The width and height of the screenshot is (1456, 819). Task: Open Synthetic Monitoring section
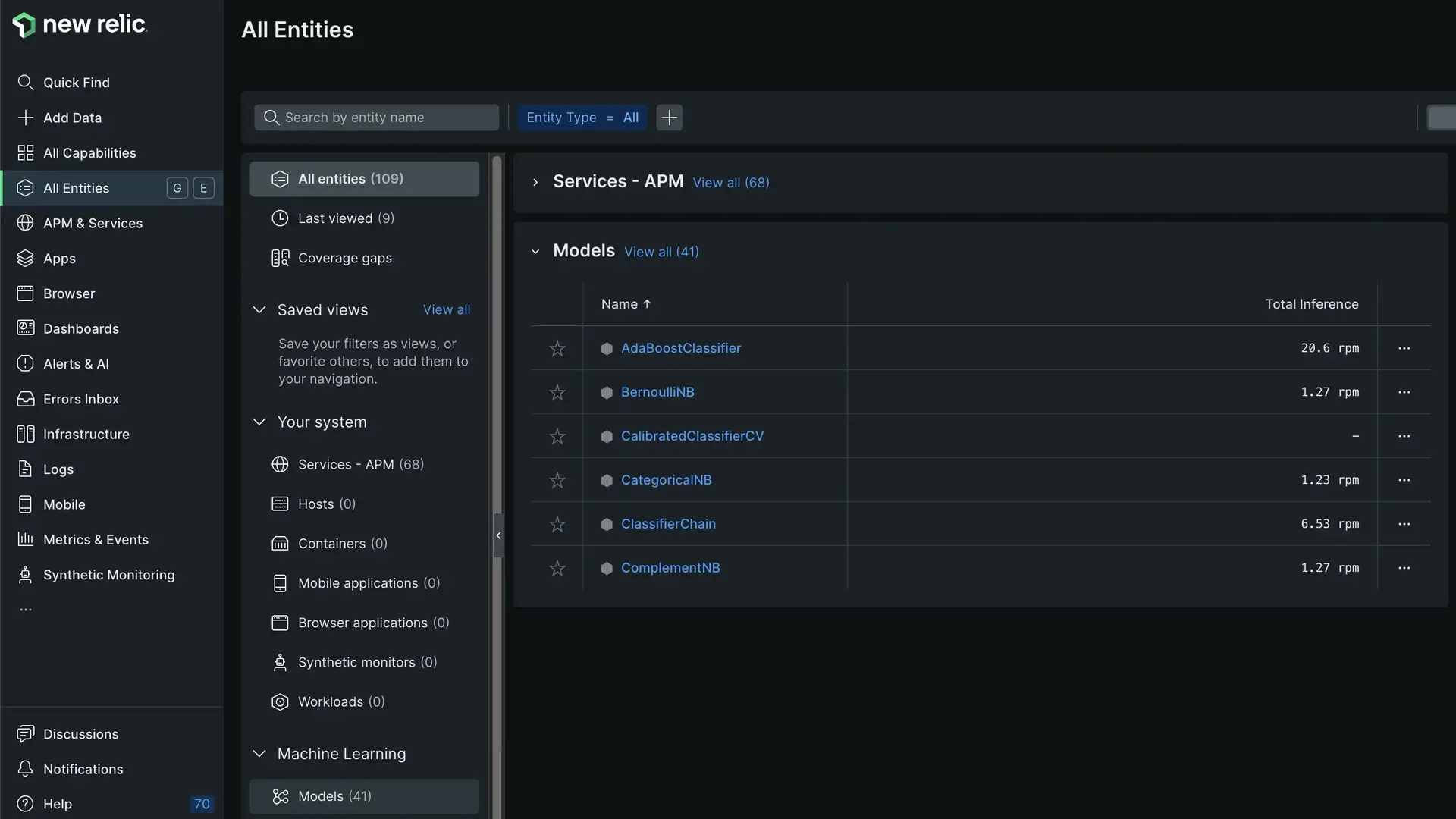pos(108,575)
